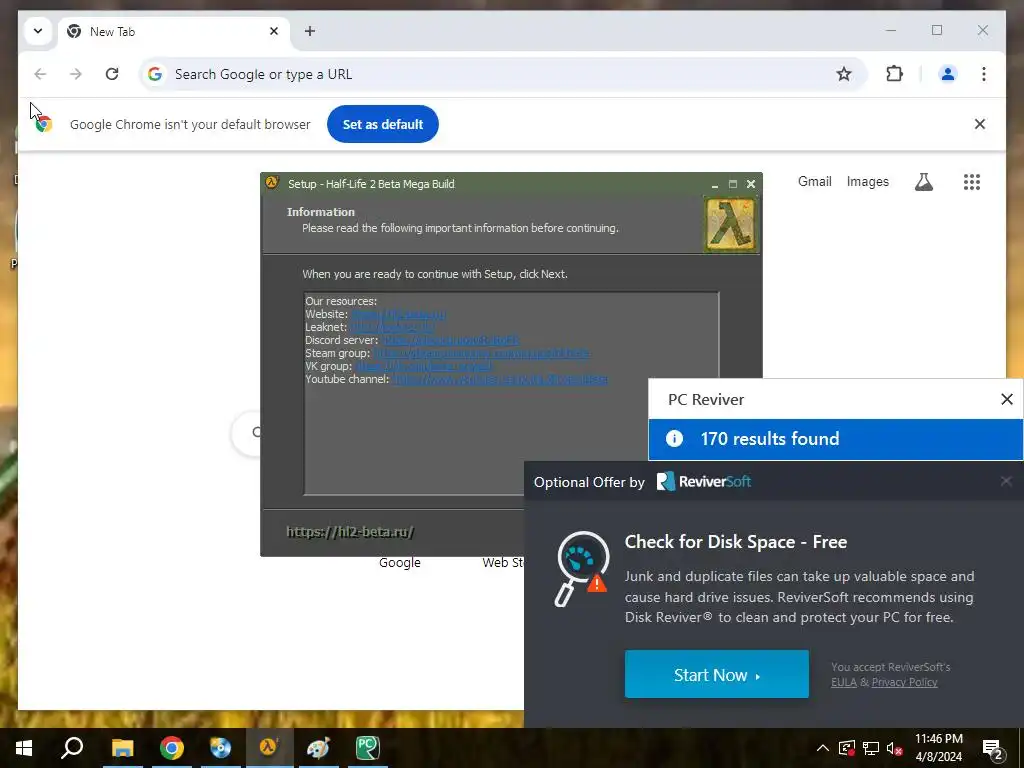The height and width of the screenshot is (768, 1024).
Task: Click the Half-Life lambda icon in setup title bar
Action: (x=272, y=183)
